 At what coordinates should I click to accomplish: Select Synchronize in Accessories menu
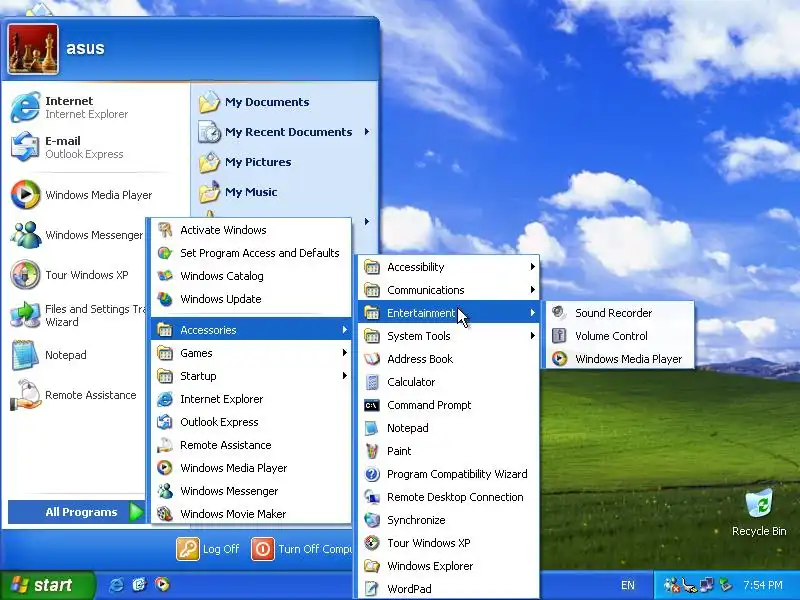coord(448,520)
